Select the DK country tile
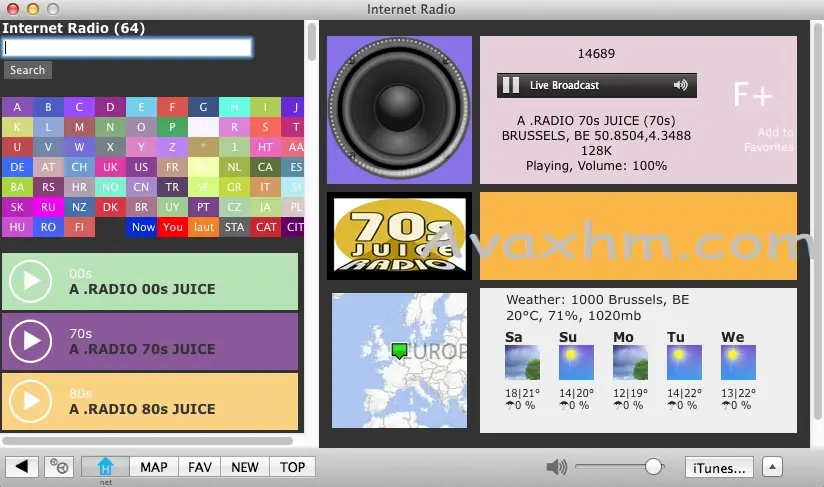 click(110, 207)
